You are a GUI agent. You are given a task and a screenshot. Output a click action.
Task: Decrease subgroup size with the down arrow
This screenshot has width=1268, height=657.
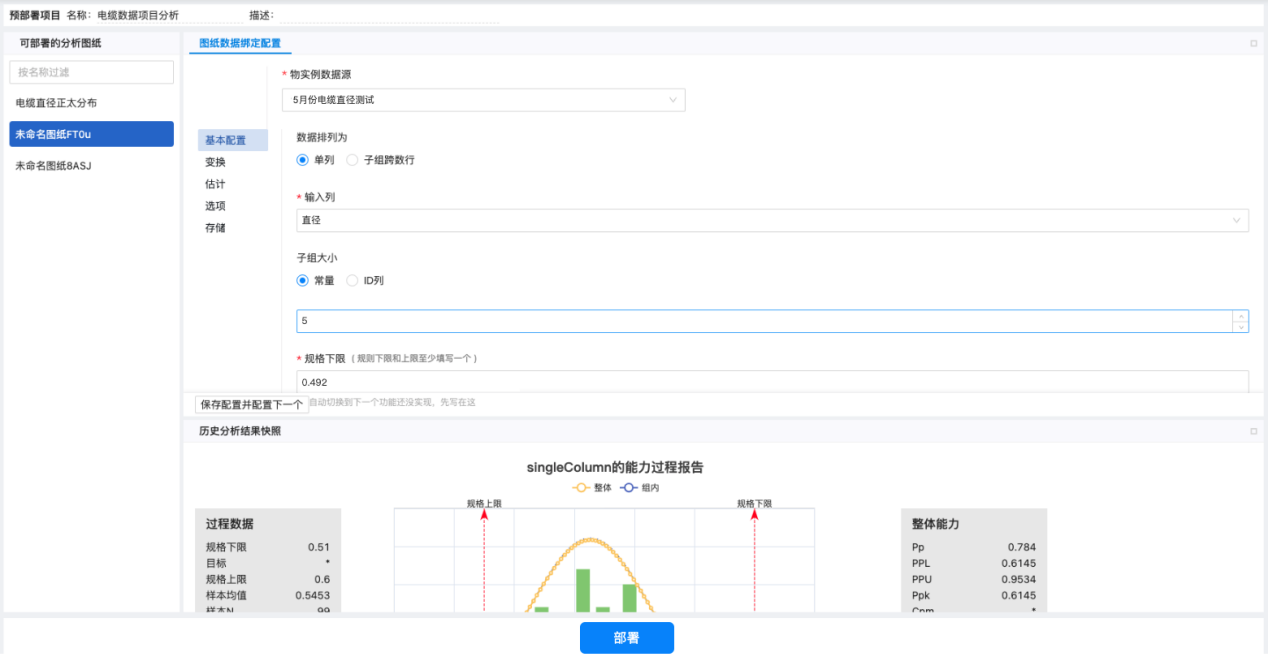(x=1241, y=326)
